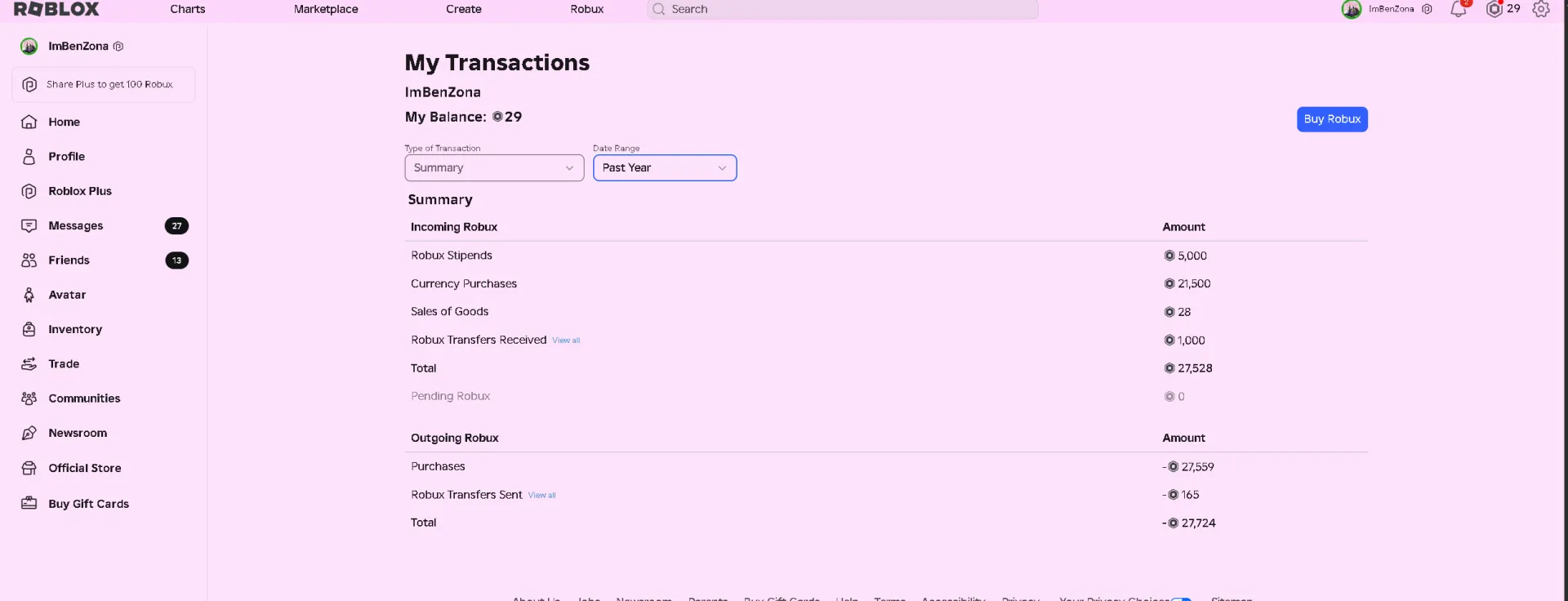Select Robux in the top navigation

tap(587, 9)
